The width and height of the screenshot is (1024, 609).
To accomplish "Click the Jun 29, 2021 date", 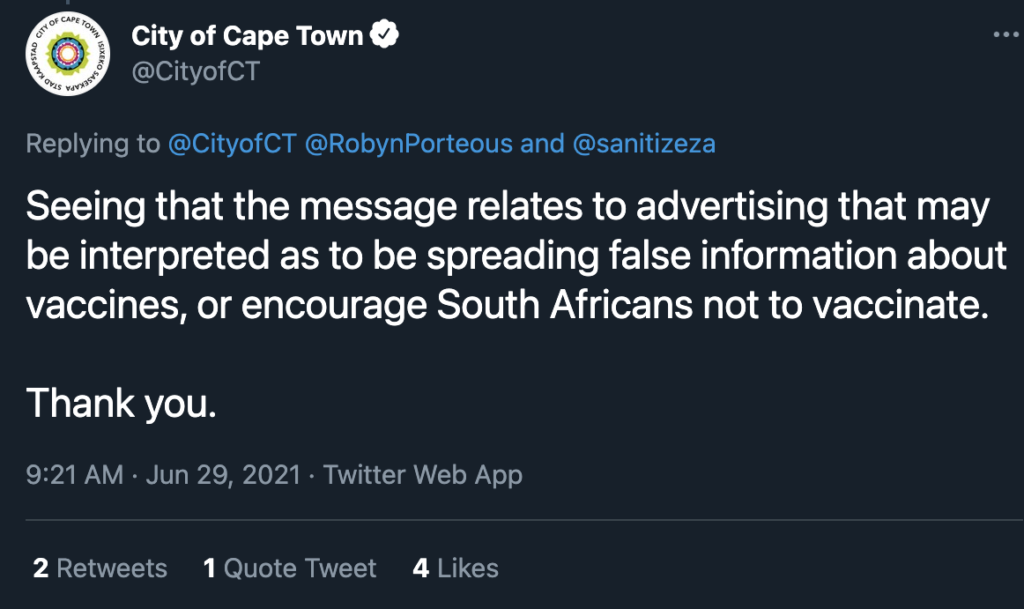I will click(223, 474).
